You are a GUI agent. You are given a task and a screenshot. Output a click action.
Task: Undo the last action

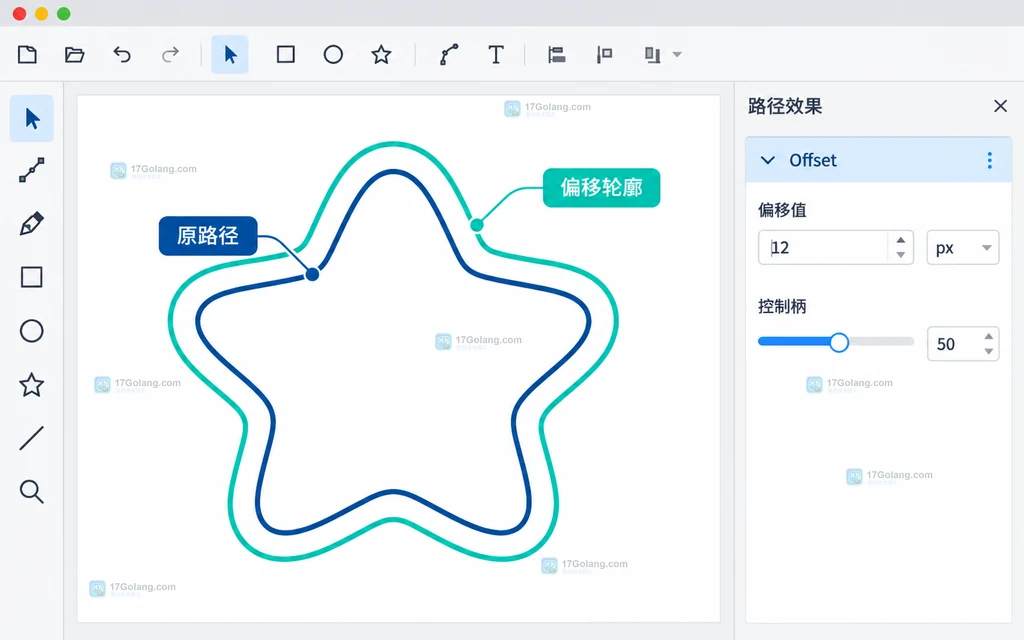(x=122, y=55)
